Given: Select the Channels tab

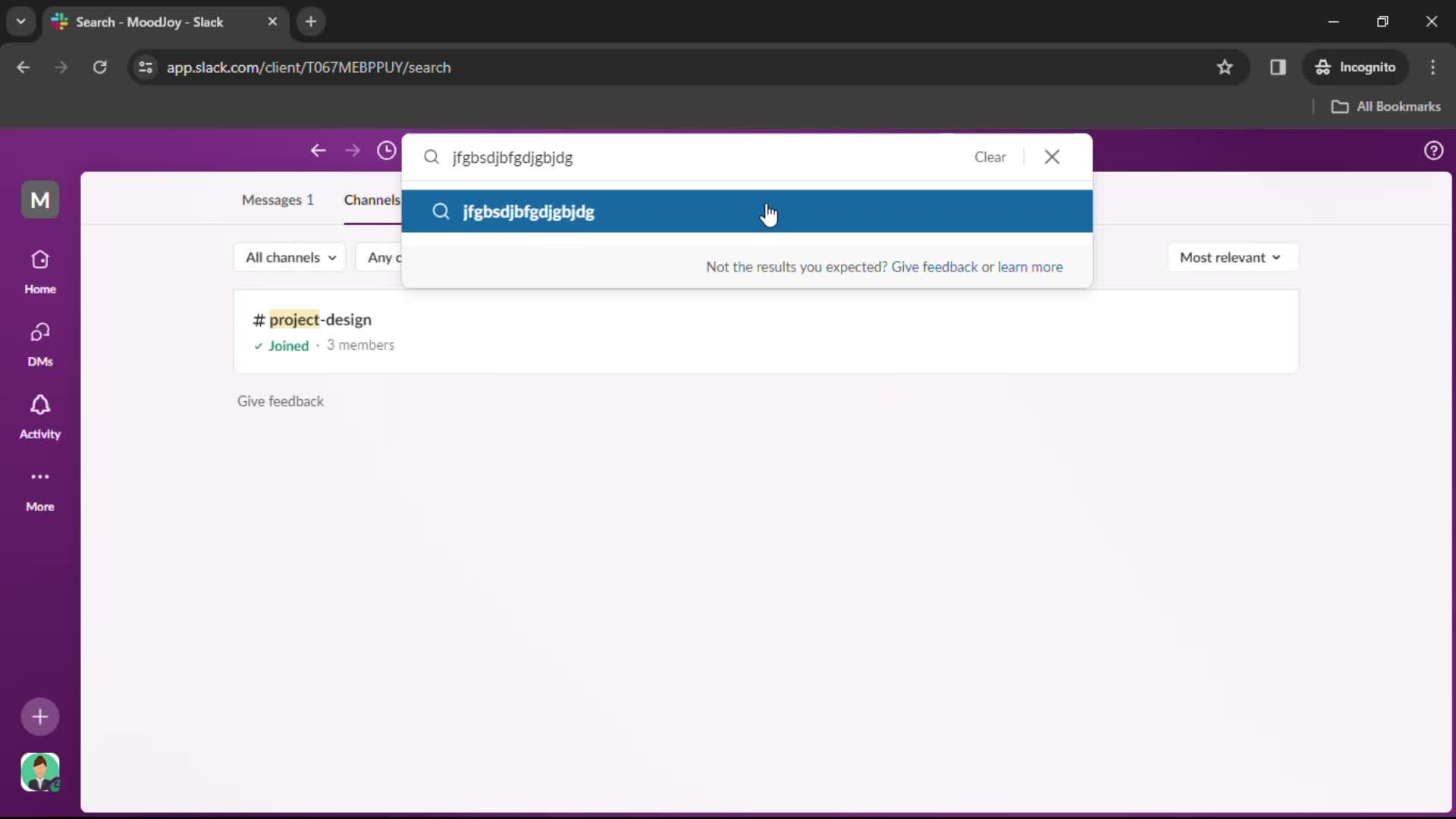Looking at the screenshot, I should (x=371, y=199).
